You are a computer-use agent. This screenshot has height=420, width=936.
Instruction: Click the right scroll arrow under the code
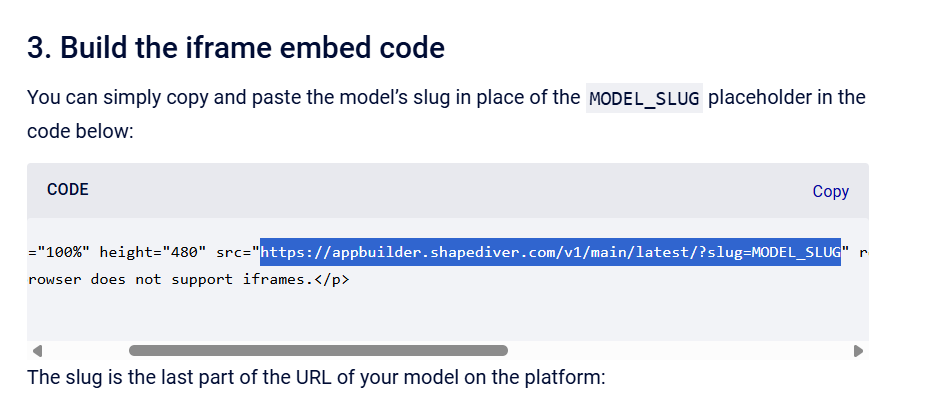coord(858,351)
